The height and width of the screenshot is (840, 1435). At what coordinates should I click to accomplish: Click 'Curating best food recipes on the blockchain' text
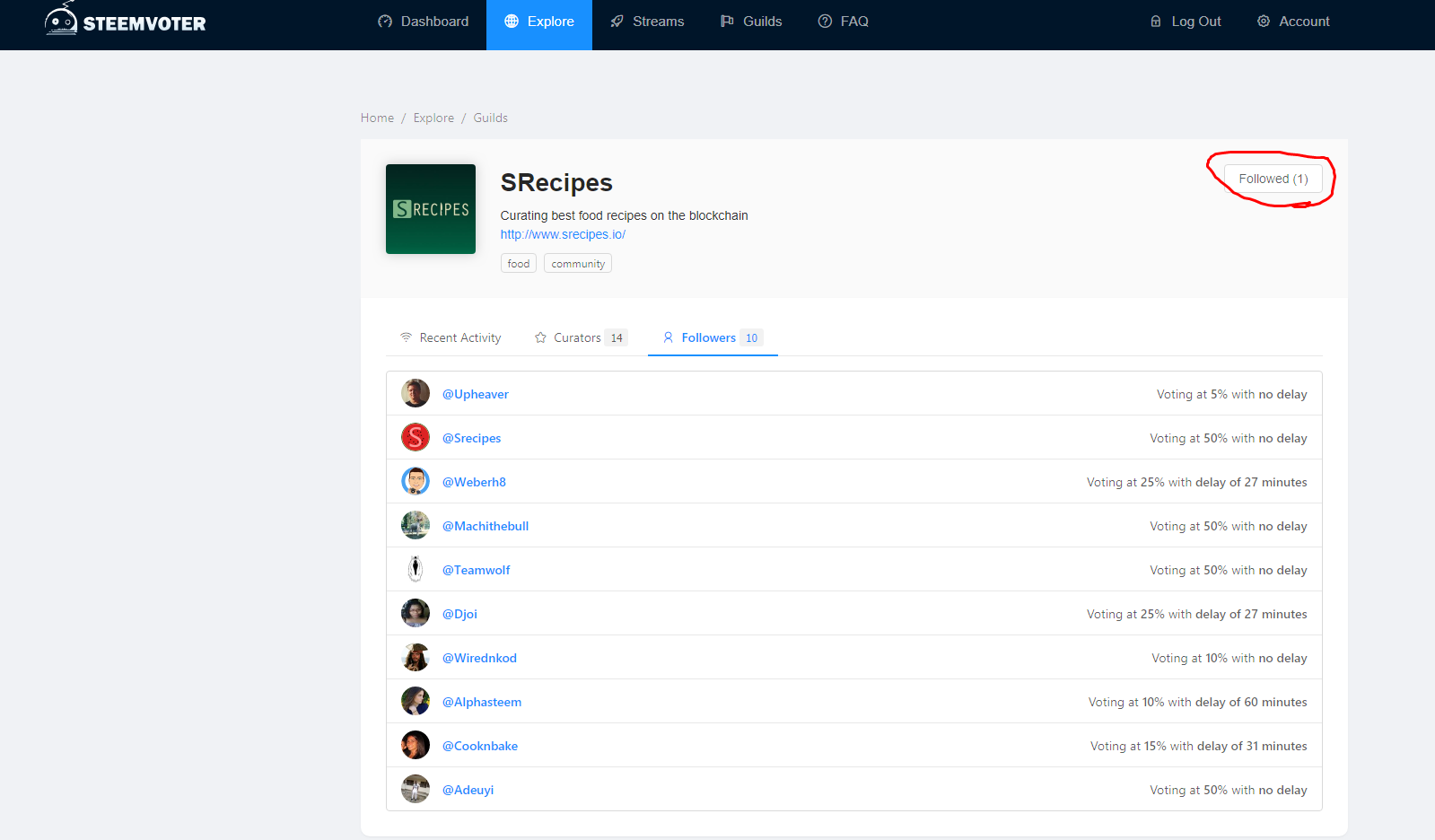pyautogui.click(x=625, y=215)
